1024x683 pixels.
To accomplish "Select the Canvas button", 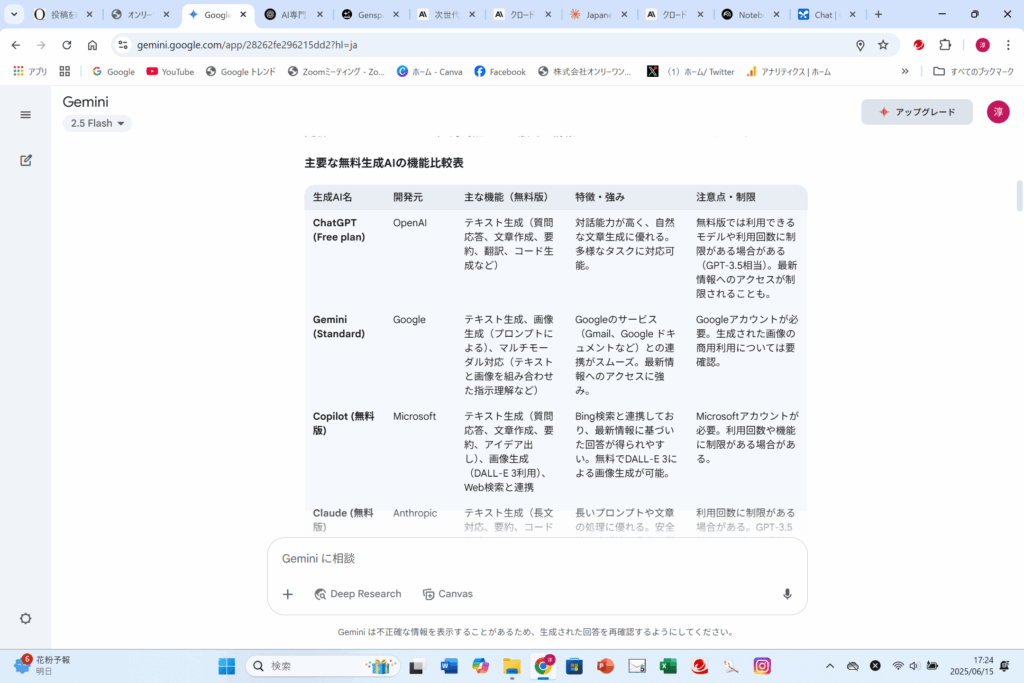I will click(x=448, y=594).
